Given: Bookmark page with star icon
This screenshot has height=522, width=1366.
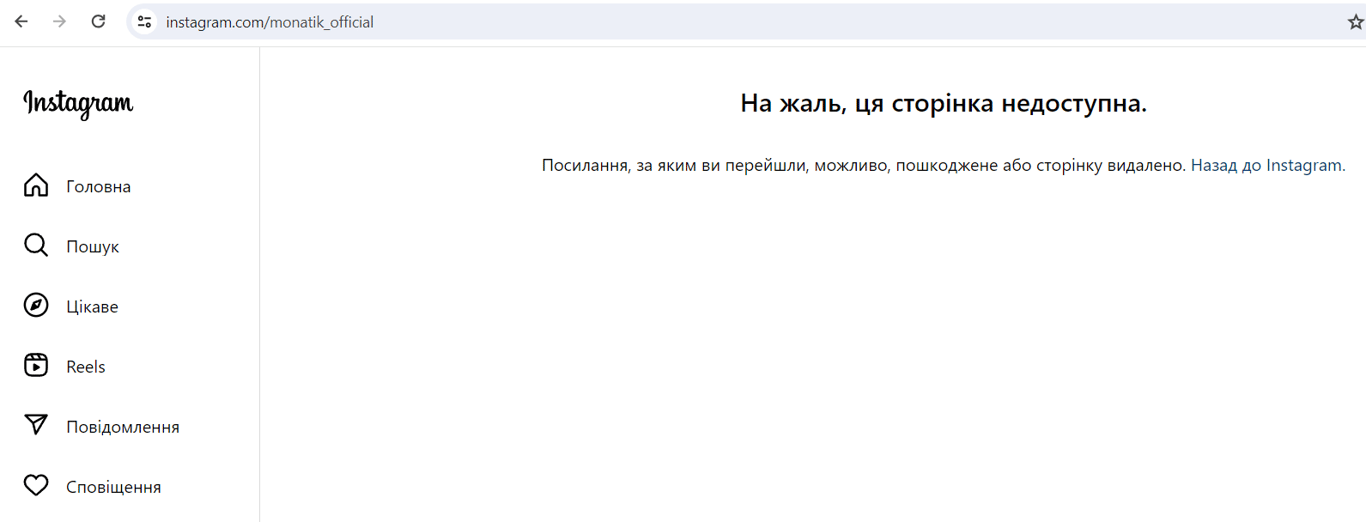Looking at the screenshot, I should [x=1355, y=22].
